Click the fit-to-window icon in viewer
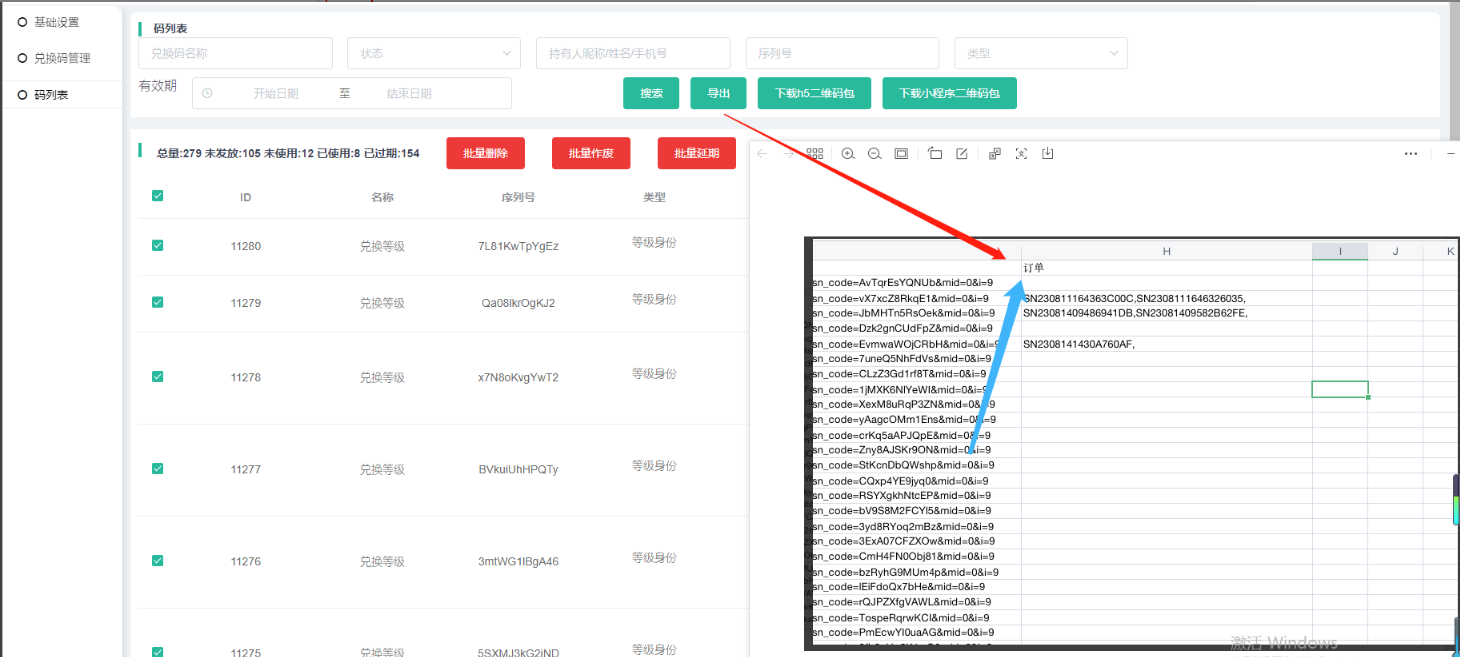 coord(901,154)
